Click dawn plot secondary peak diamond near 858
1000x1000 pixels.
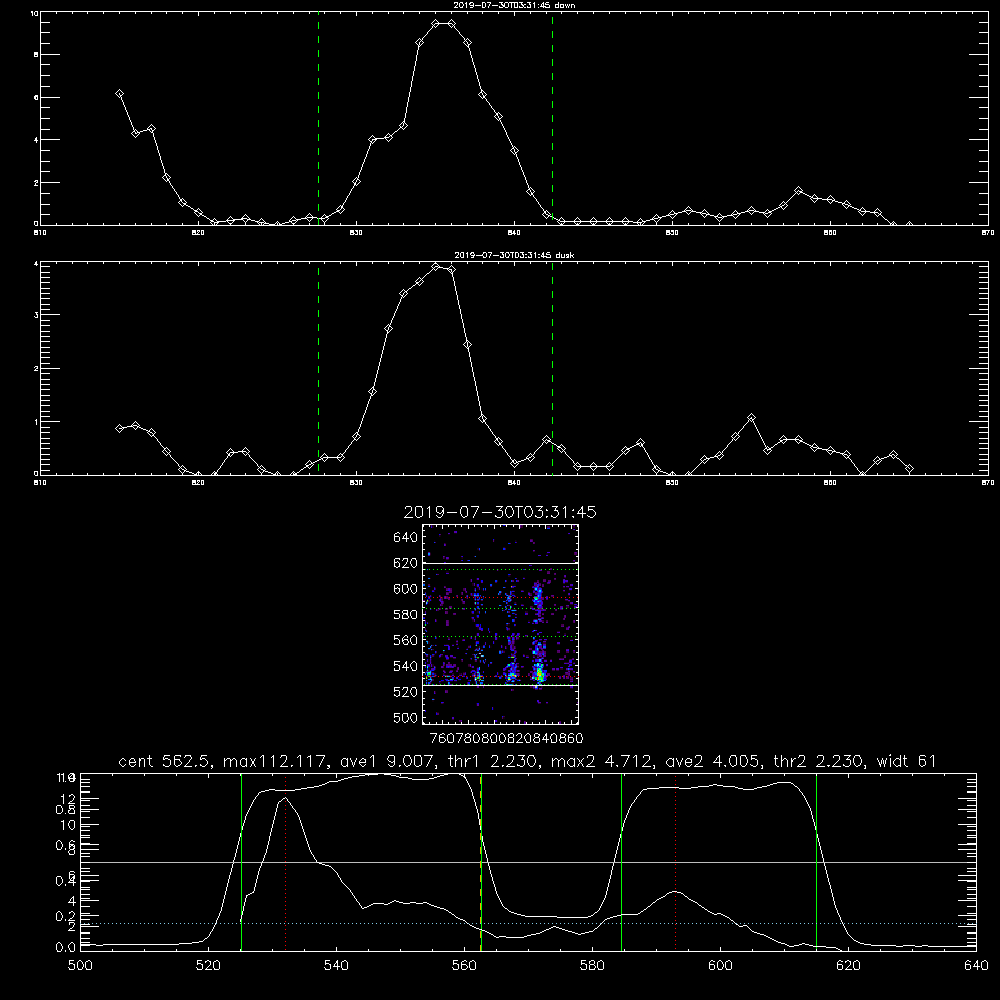[798, 191]
